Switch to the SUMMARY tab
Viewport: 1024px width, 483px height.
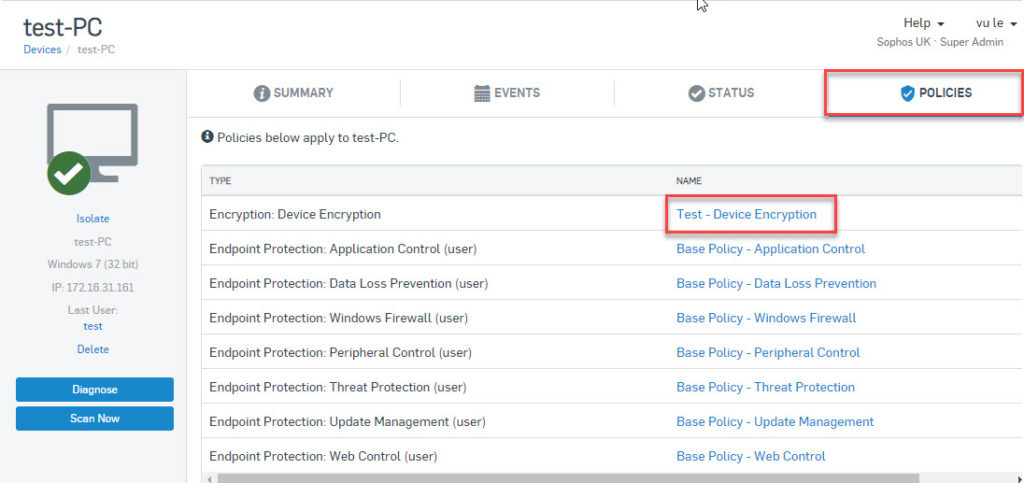coord(293,93)
